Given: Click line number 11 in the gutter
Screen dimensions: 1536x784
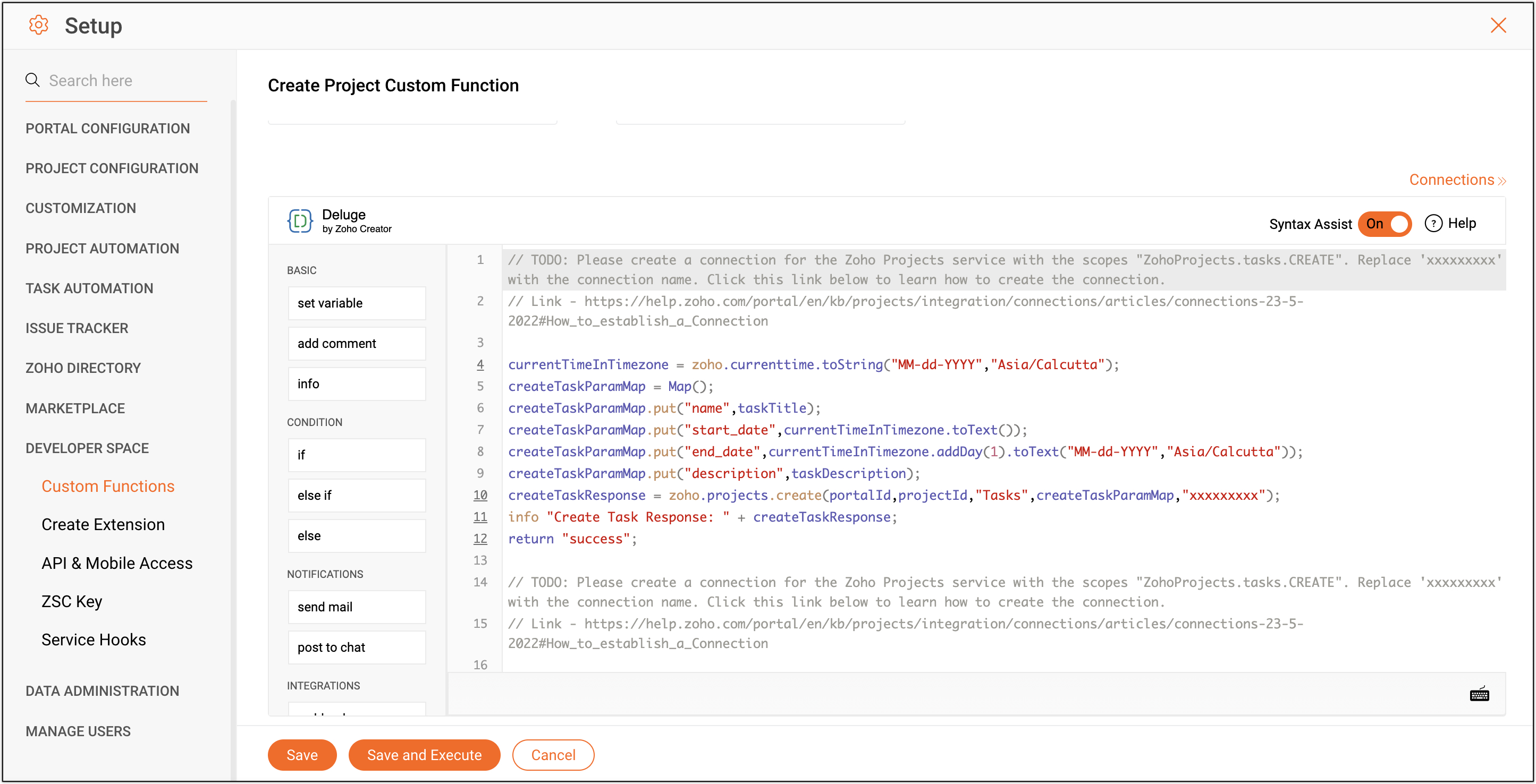Looking at the screenshot, I should click(480, 517).
